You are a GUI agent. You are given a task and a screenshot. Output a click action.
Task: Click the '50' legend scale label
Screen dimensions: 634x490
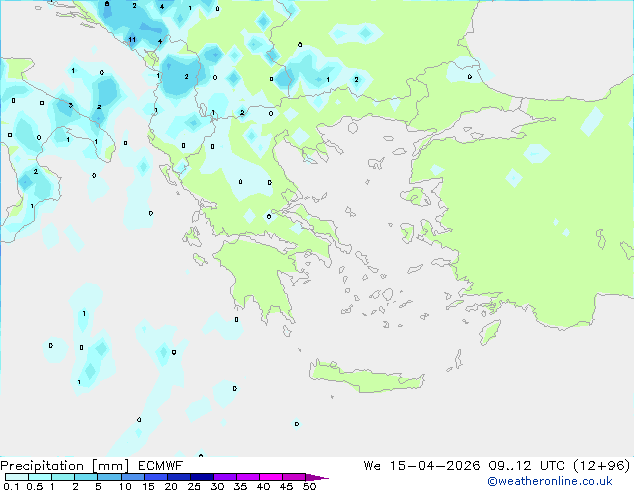(309, 486)
